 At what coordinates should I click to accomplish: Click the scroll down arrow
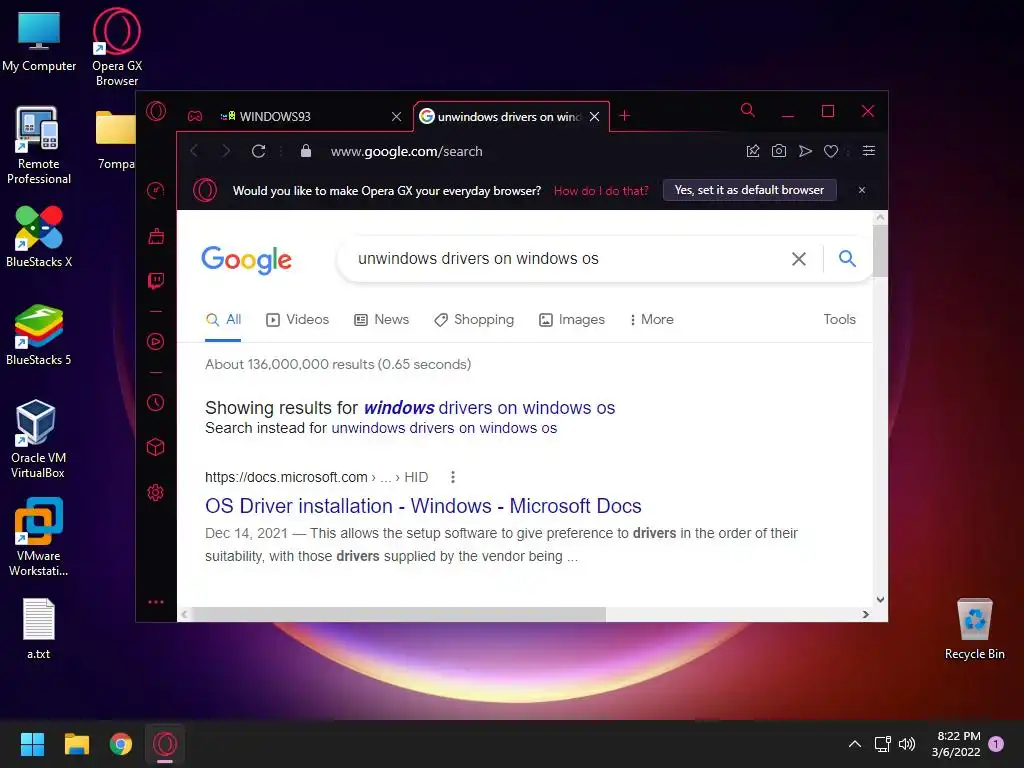click(880, 599)
